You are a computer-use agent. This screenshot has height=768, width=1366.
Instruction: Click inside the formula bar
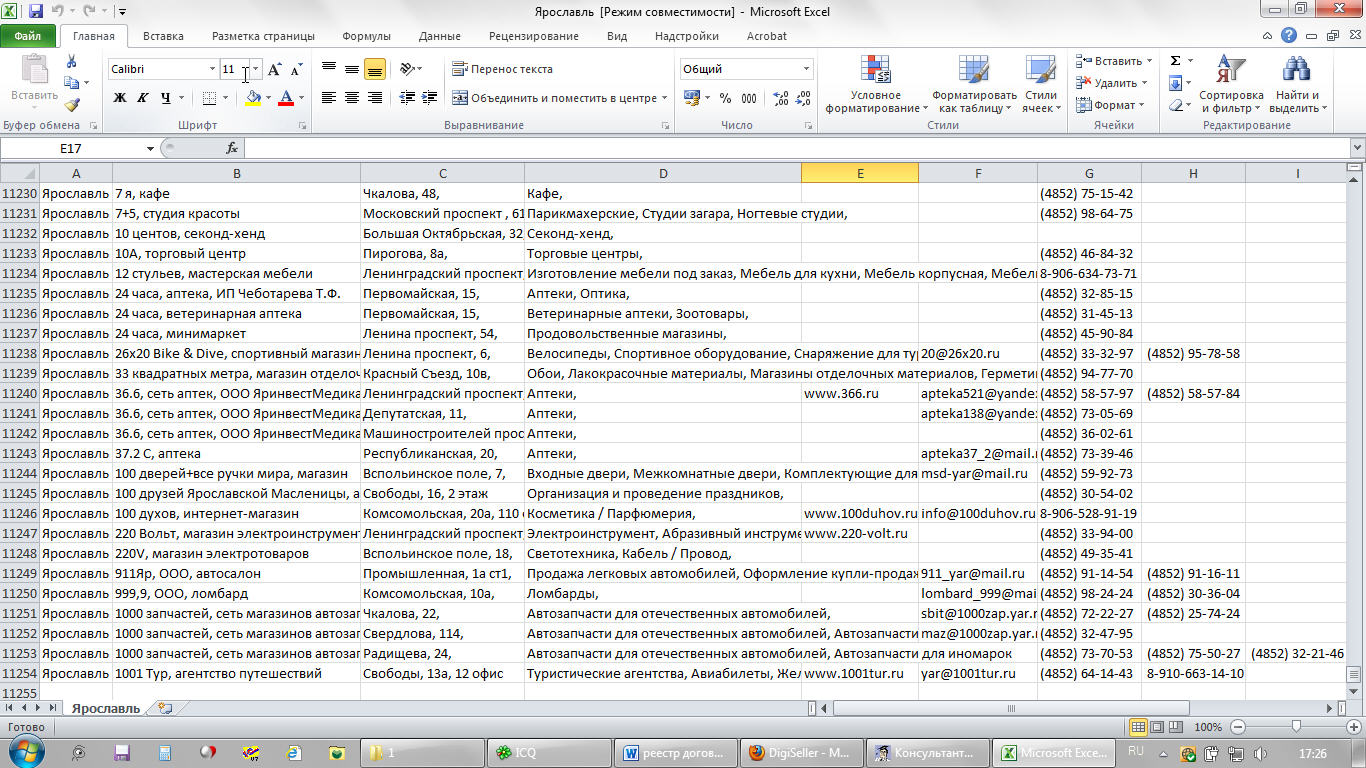pyautogui.click(x=795, y=148)
